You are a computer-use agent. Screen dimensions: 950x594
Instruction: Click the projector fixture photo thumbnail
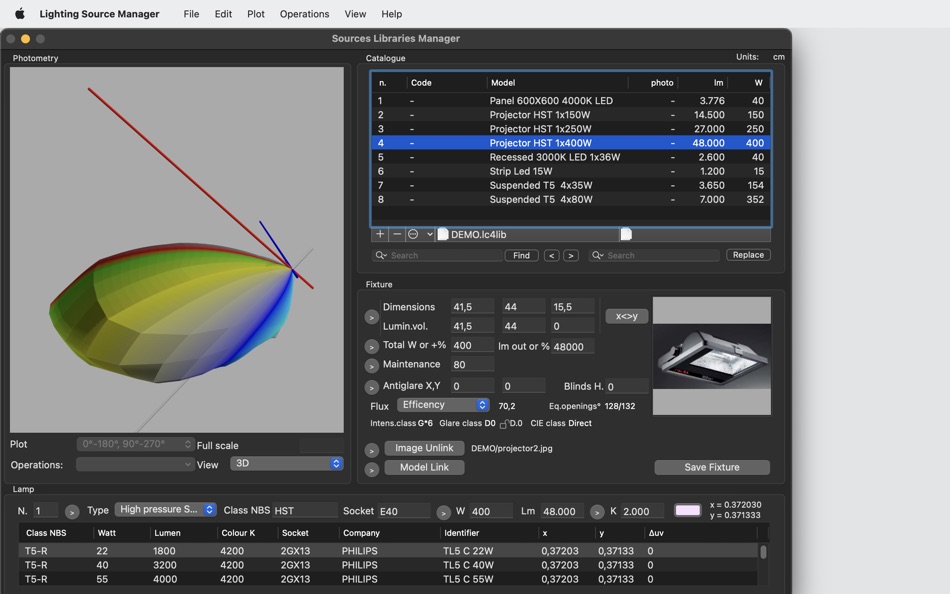pos(711,356)
